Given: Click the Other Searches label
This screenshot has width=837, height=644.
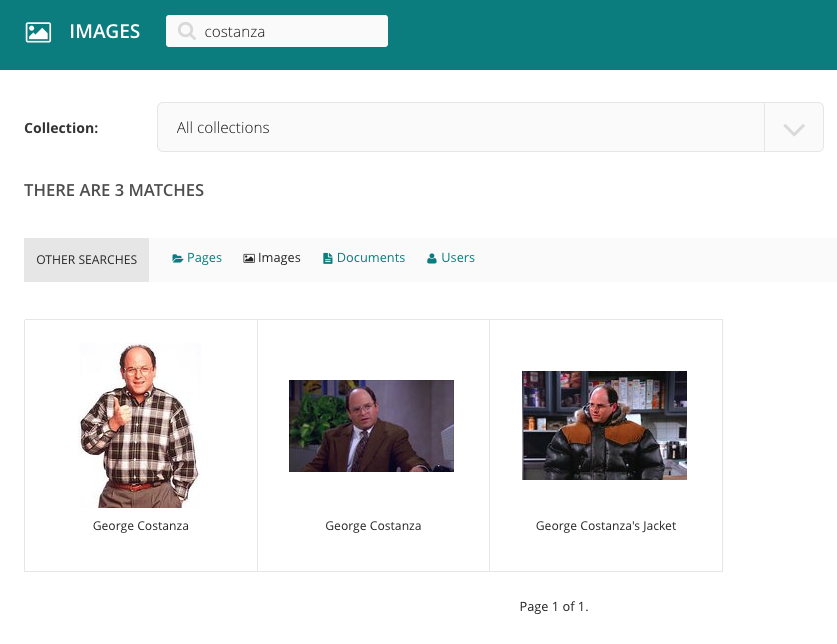Looking at the screenshot, I should pos(86,260).
